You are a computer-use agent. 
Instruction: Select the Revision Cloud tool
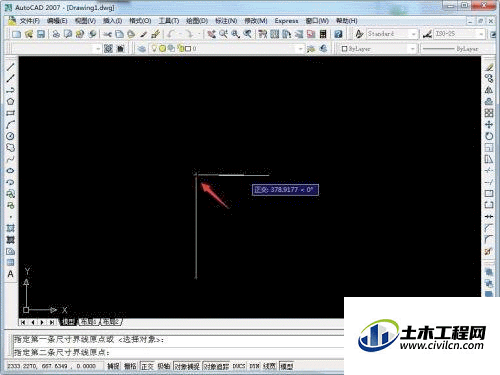click(10, 147)
